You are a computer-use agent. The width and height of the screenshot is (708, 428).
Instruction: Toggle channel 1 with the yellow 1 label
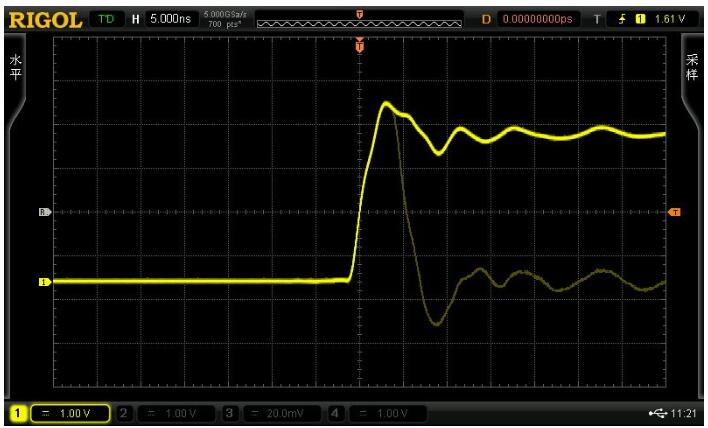click(17, 412)
